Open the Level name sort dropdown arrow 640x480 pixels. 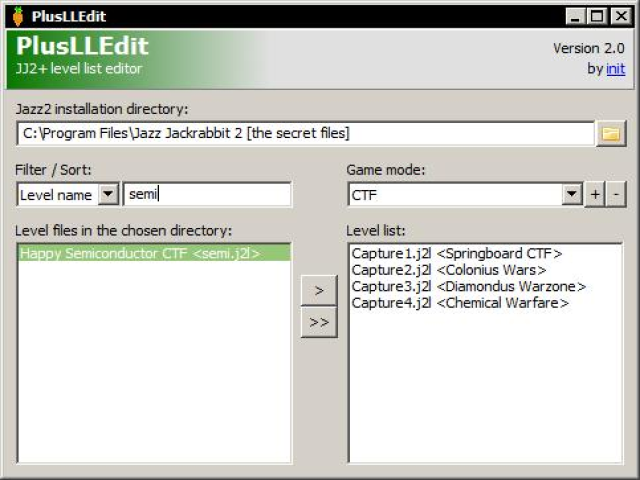tap(108, 194)
